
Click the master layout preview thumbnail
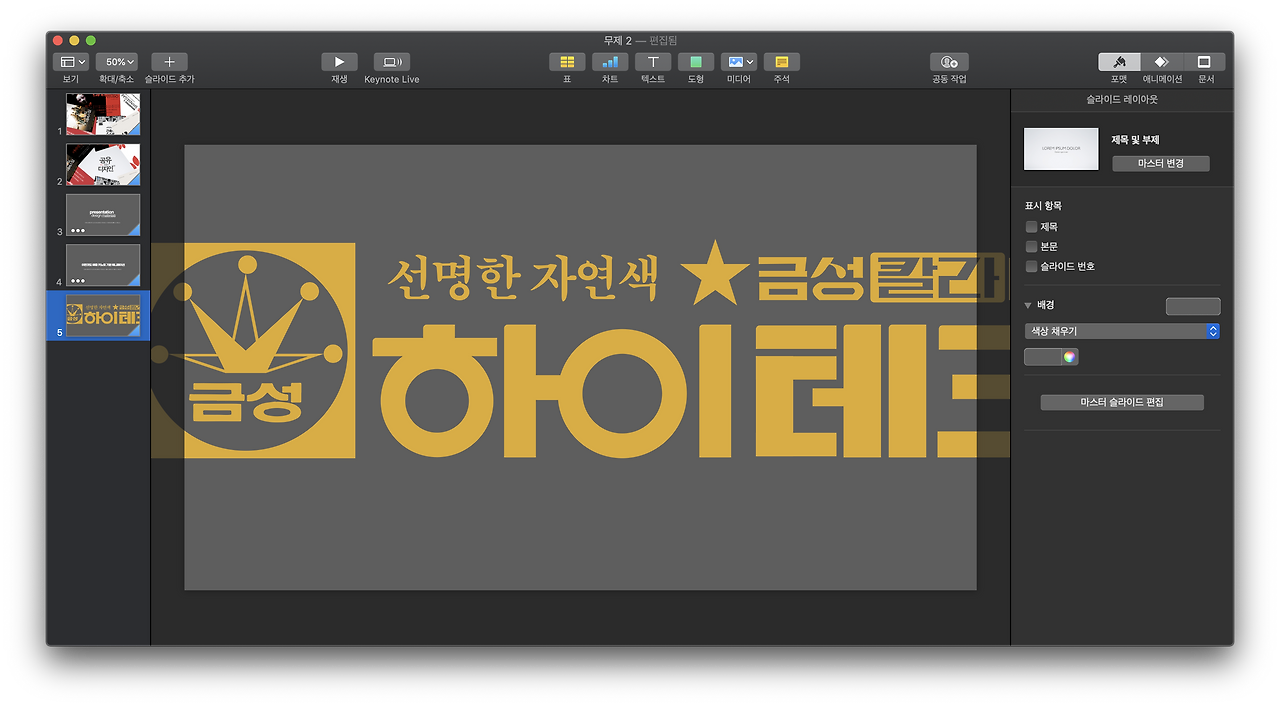(1061, 149)
